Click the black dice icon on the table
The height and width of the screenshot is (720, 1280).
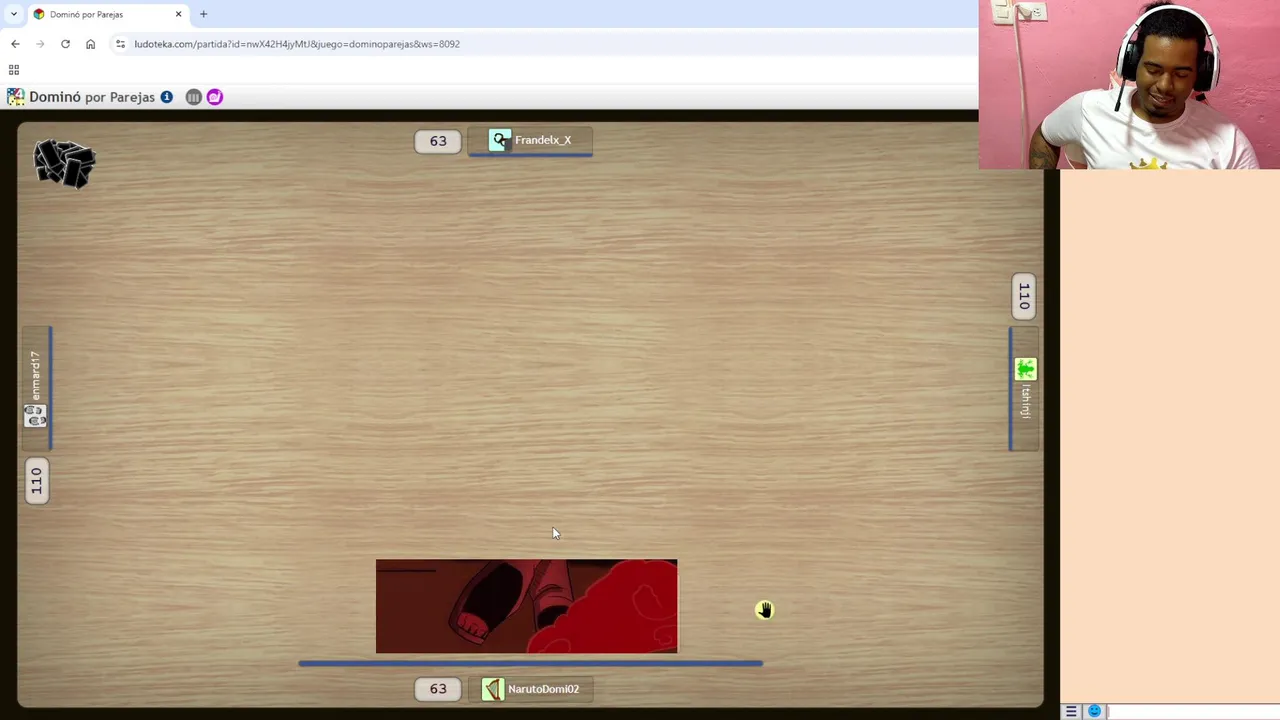(x=64, y=163)
